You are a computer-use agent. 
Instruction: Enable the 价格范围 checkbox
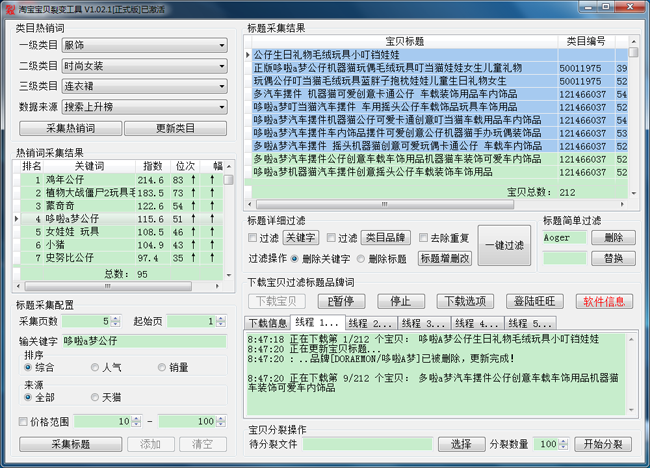click(23, 422)
